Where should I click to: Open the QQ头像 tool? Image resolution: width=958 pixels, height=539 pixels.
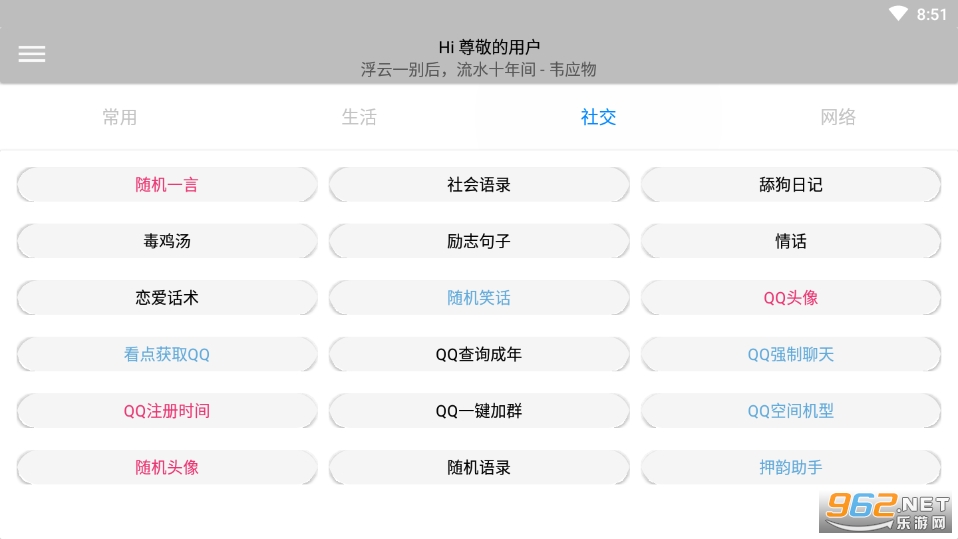tap(791, 298)
